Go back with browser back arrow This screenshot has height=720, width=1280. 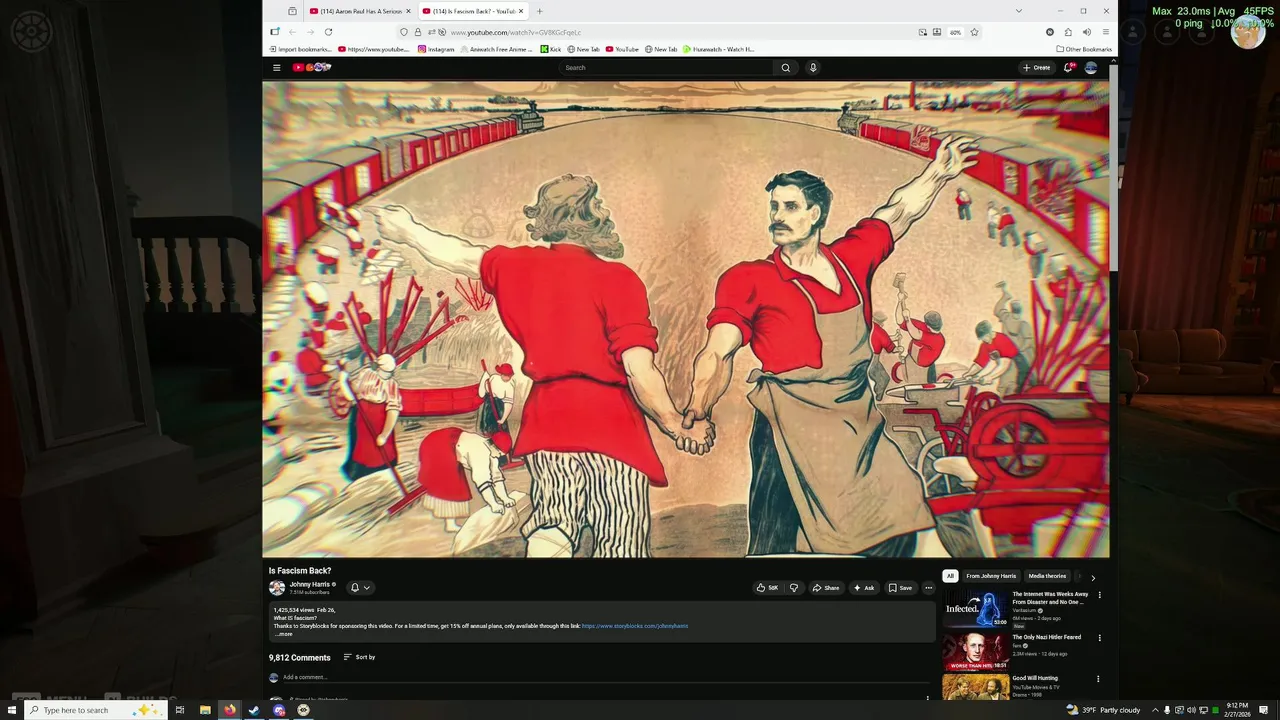[292, 32]
